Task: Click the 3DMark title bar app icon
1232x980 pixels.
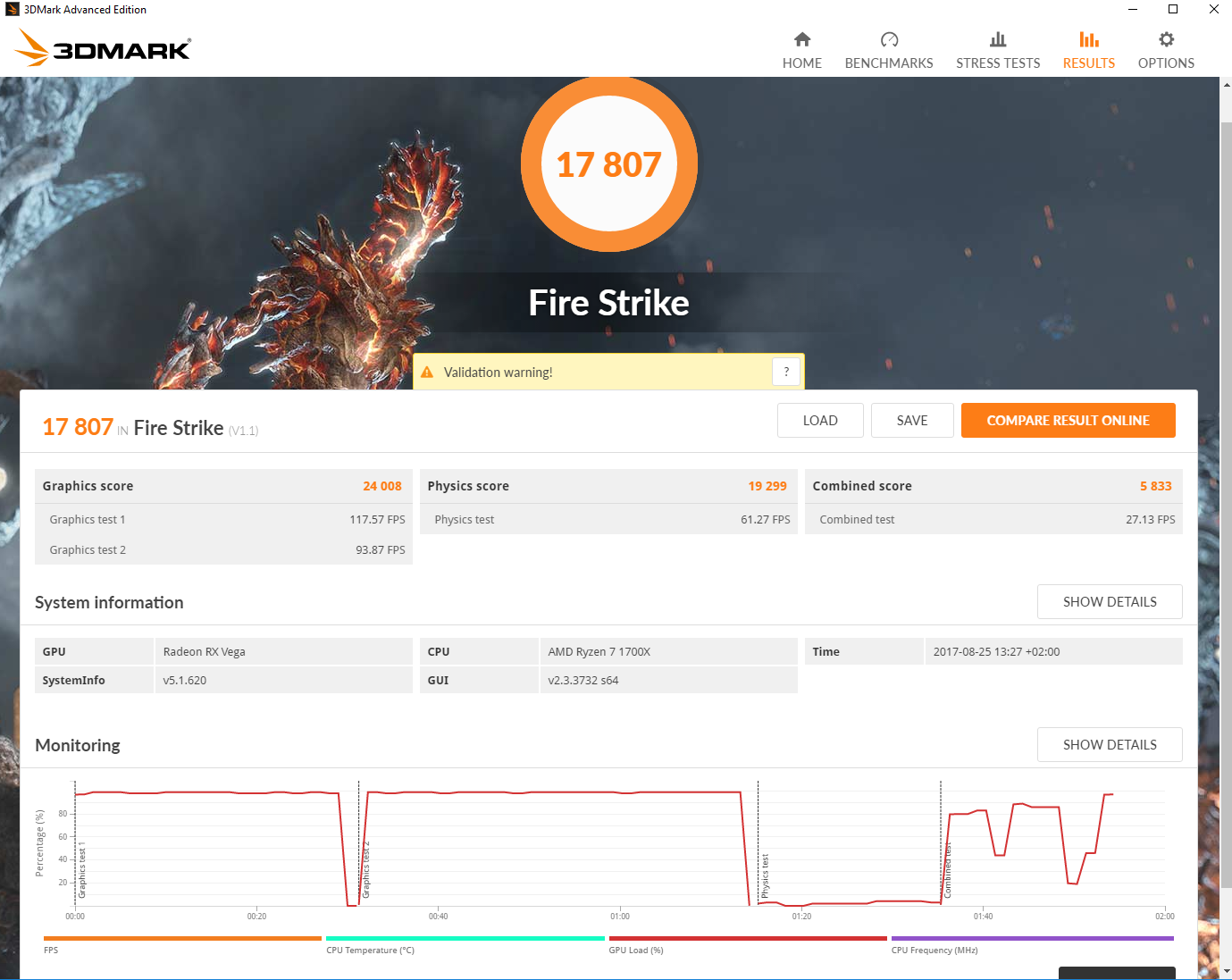Action: (x=12, y=10)
